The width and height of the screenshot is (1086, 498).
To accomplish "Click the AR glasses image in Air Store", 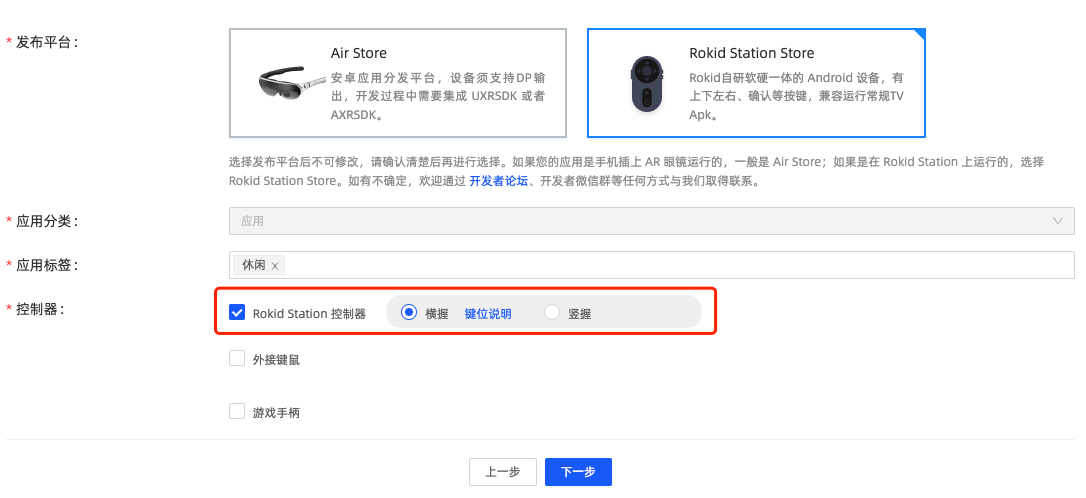I will coord(290,84).
